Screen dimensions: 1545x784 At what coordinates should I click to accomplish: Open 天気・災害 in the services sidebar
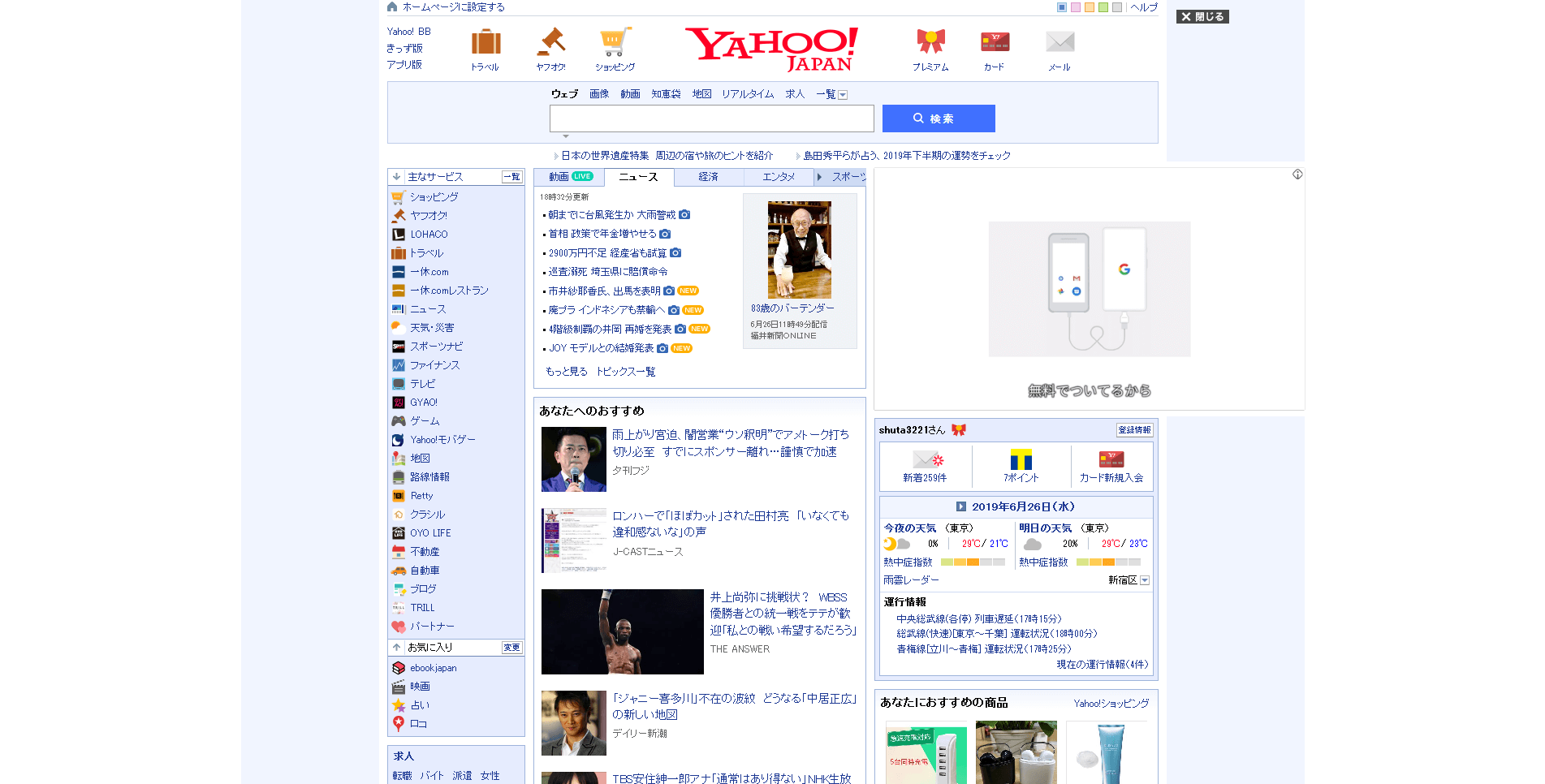[x=432, y=328]
